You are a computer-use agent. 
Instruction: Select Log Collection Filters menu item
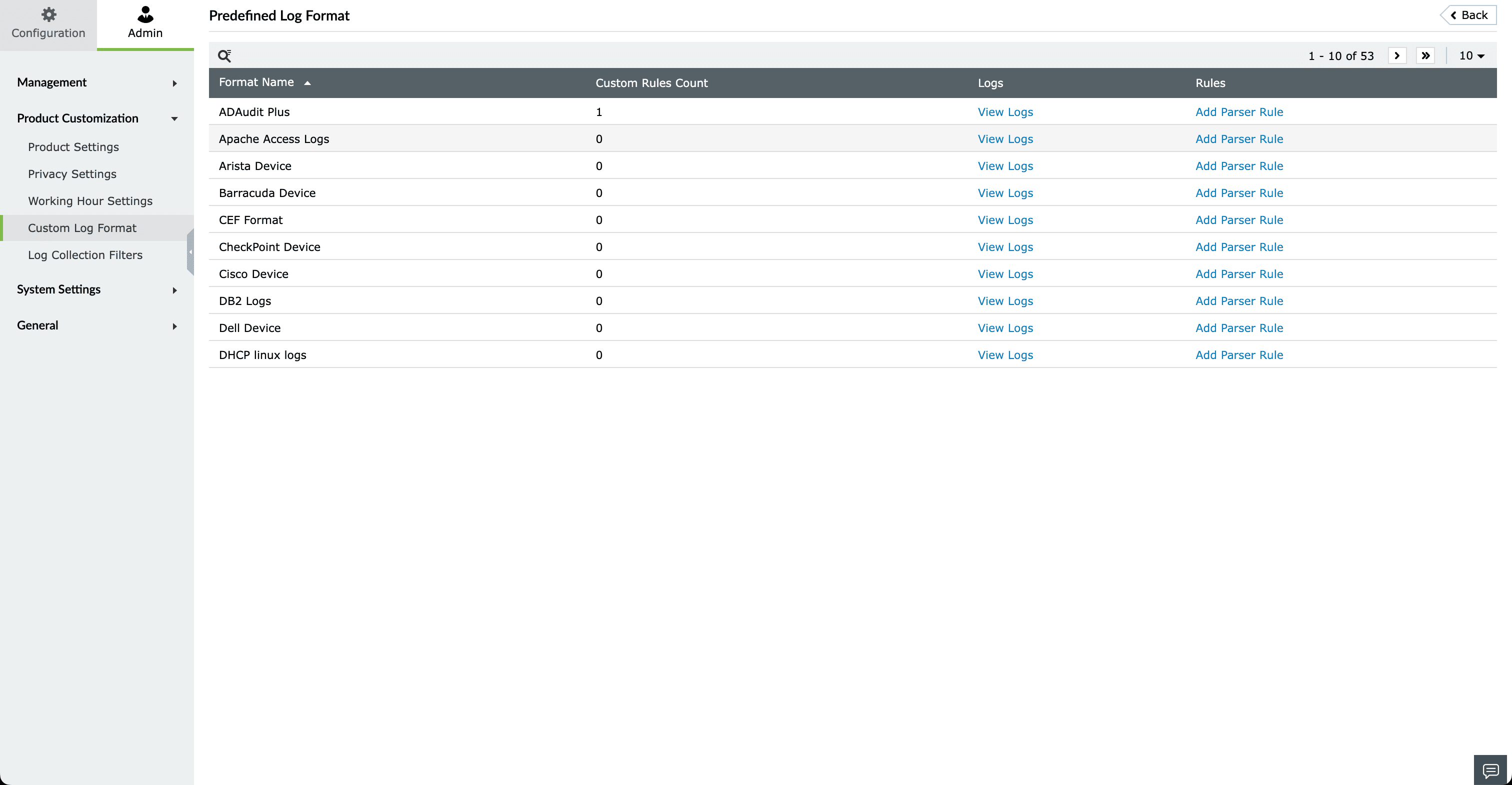coord(85,255)
